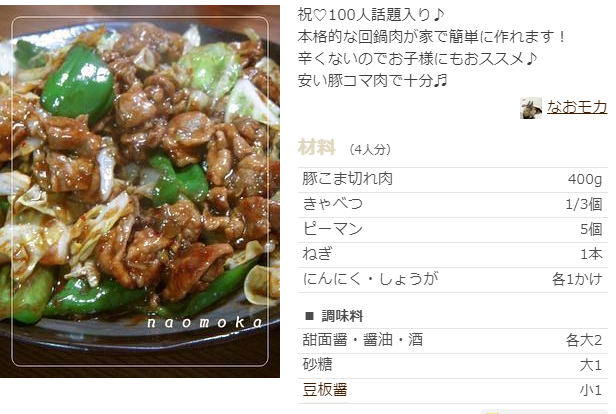This screenshot has height=414, width=616.
Task: Click the きゃべつ ingredient row
Action: coord(453,205)
